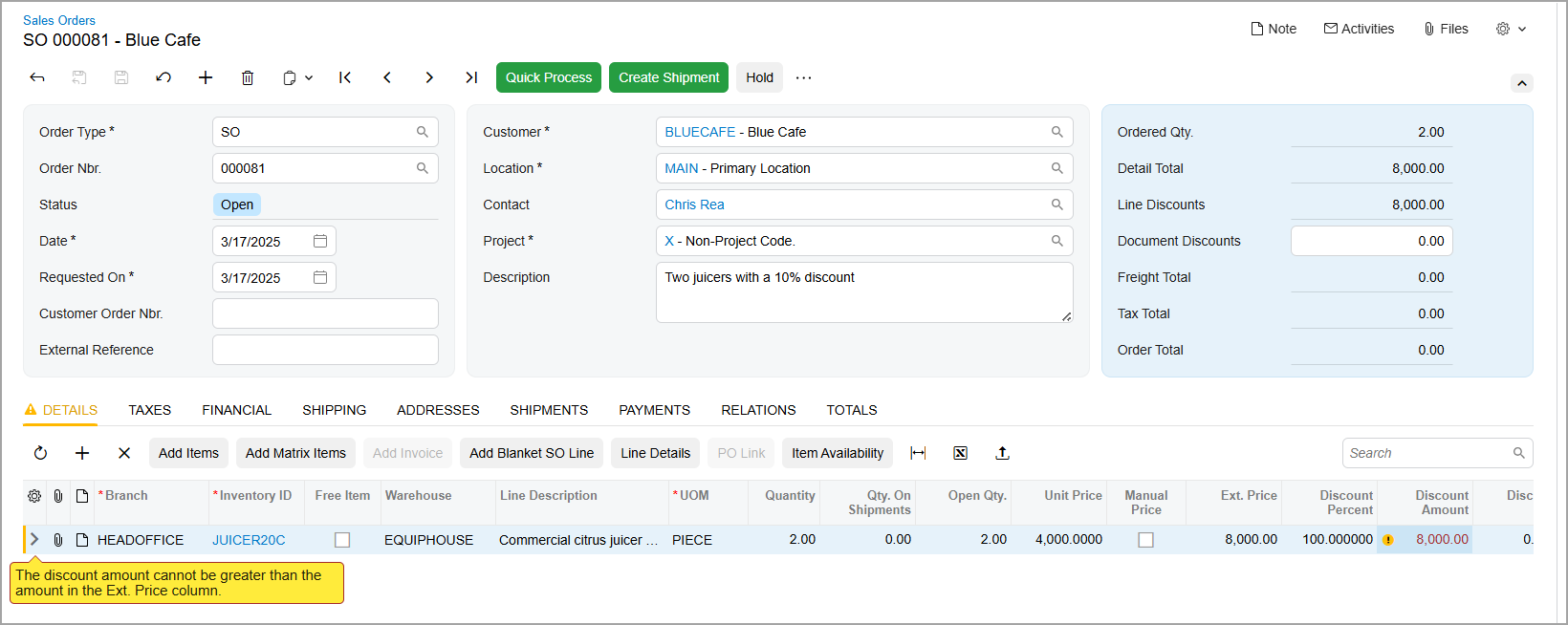Open the Date calendar picker
The width and height of the screenshot is (1568, 625).
320,241
